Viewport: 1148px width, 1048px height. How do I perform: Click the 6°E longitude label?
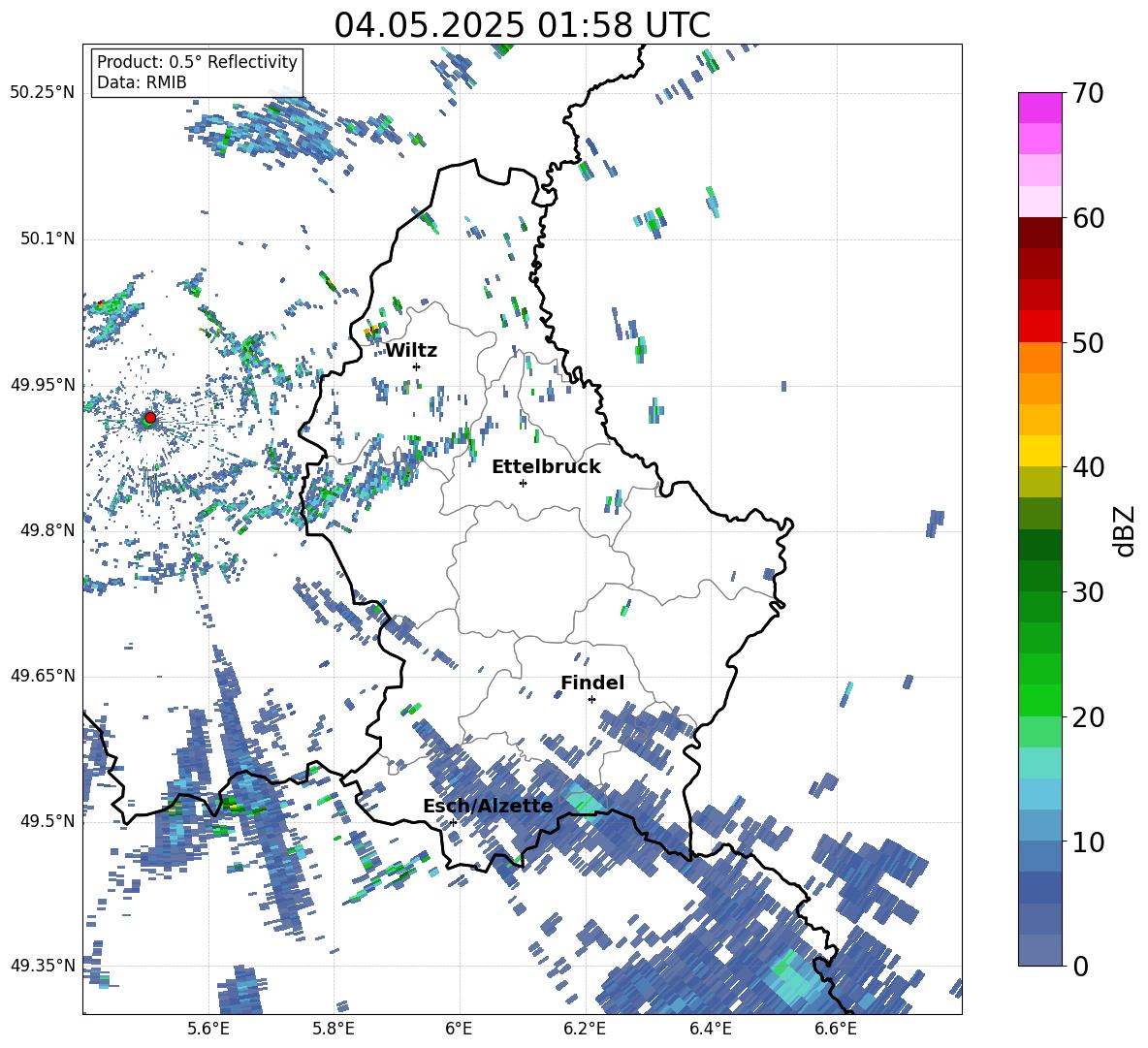[459, 1029]
